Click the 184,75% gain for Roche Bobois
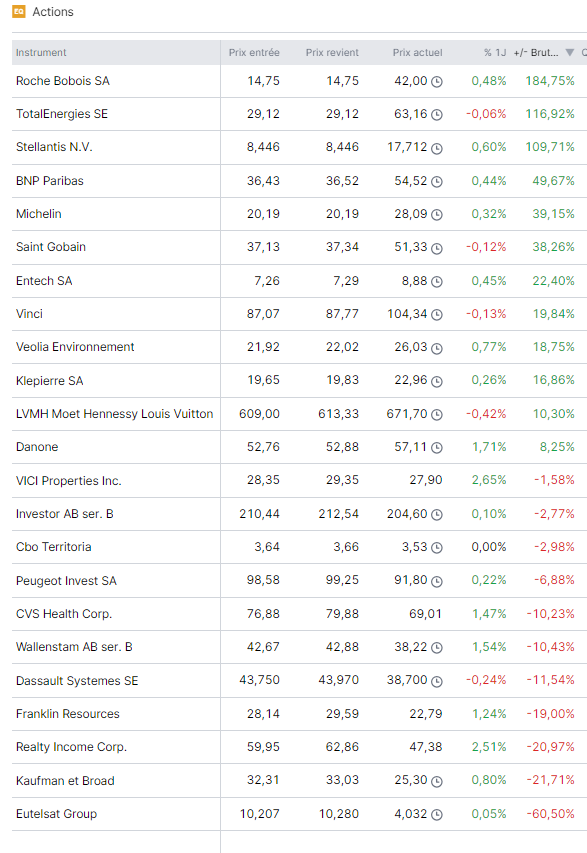 (549, 81)
